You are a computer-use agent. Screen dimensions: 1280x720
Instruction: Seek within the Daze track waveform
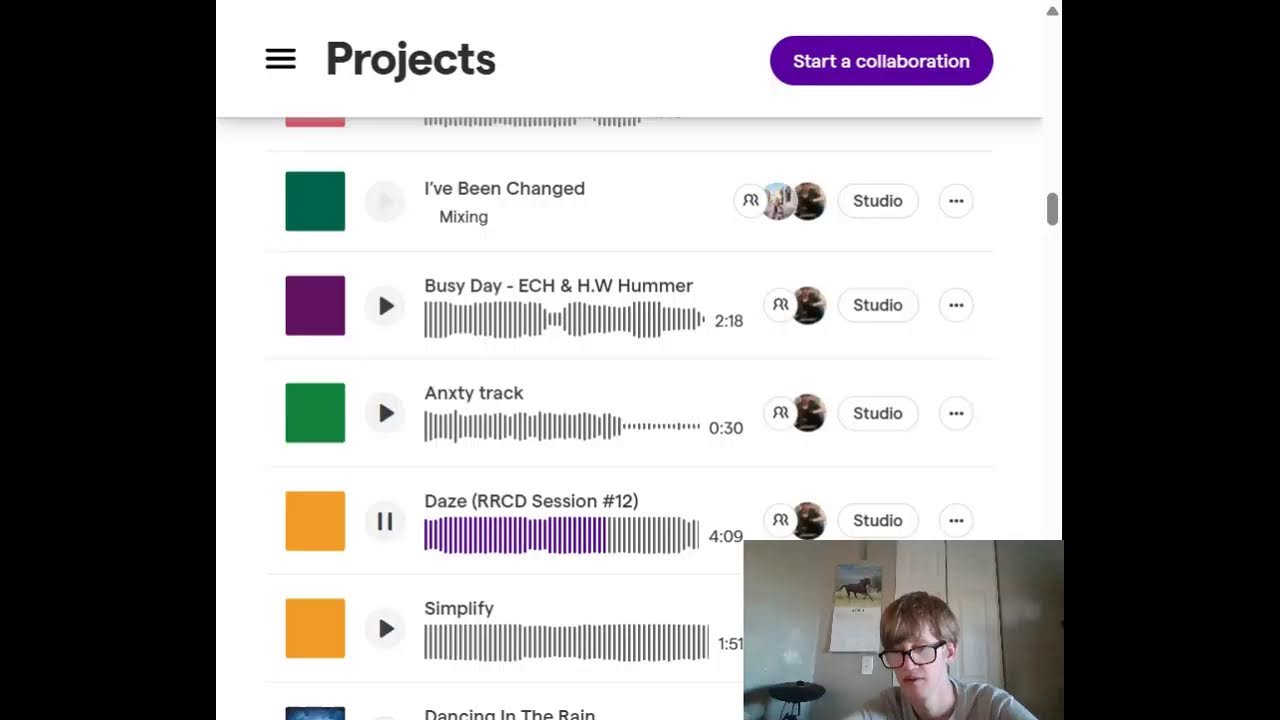click(562, 535)
